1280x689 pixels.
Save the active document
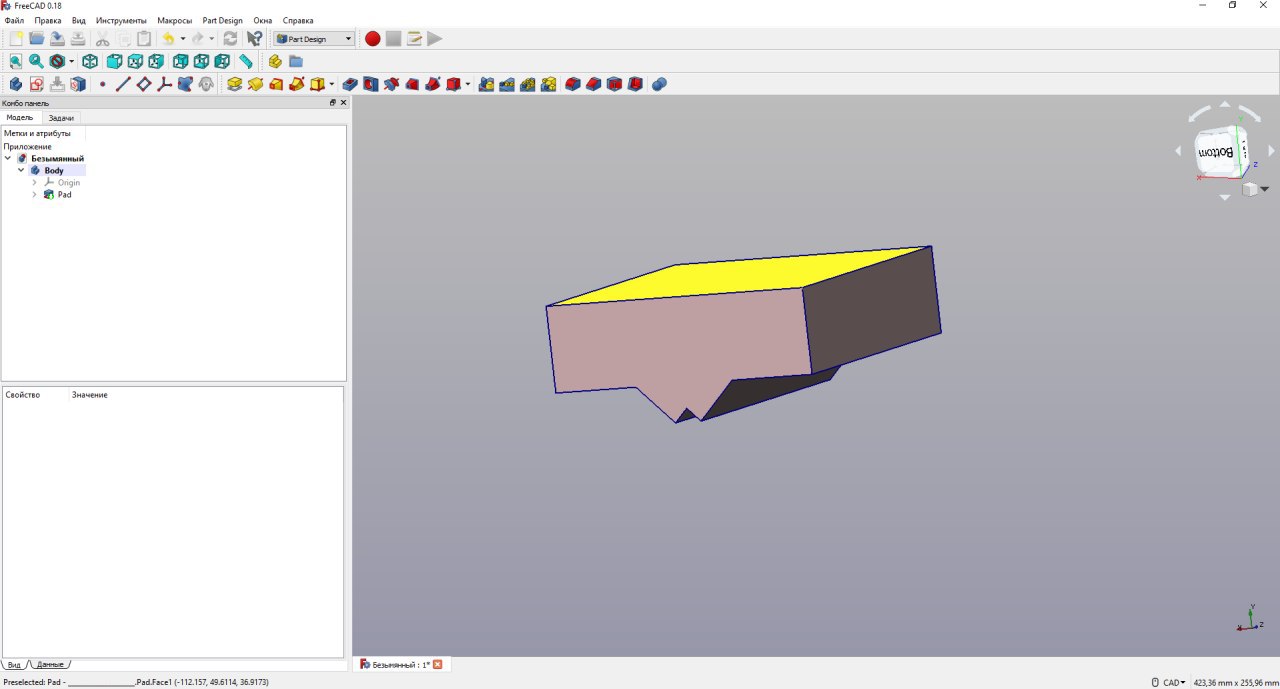[58, 38]
